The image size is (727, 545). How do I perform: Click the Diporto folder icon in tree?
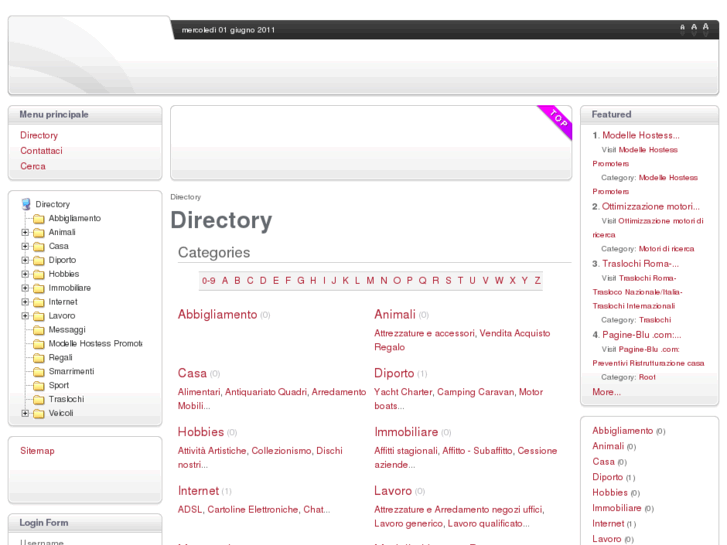click(39, 260)
